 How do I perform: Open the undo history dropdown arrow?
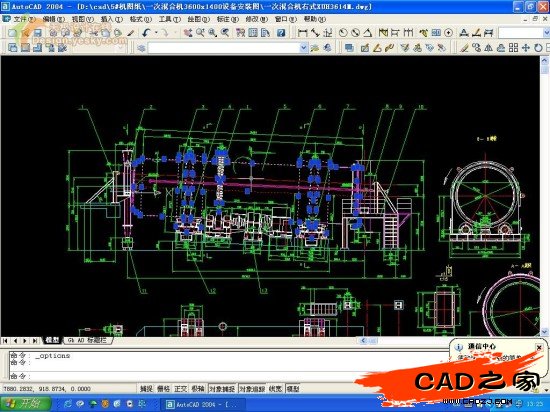156,33
